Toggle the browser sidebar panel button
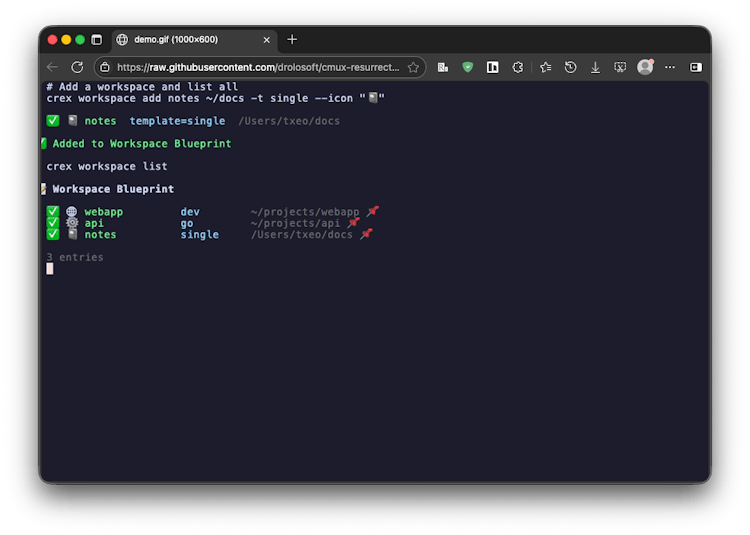The height and width of the screenshot is (535, 750). (x=695, y=67)
